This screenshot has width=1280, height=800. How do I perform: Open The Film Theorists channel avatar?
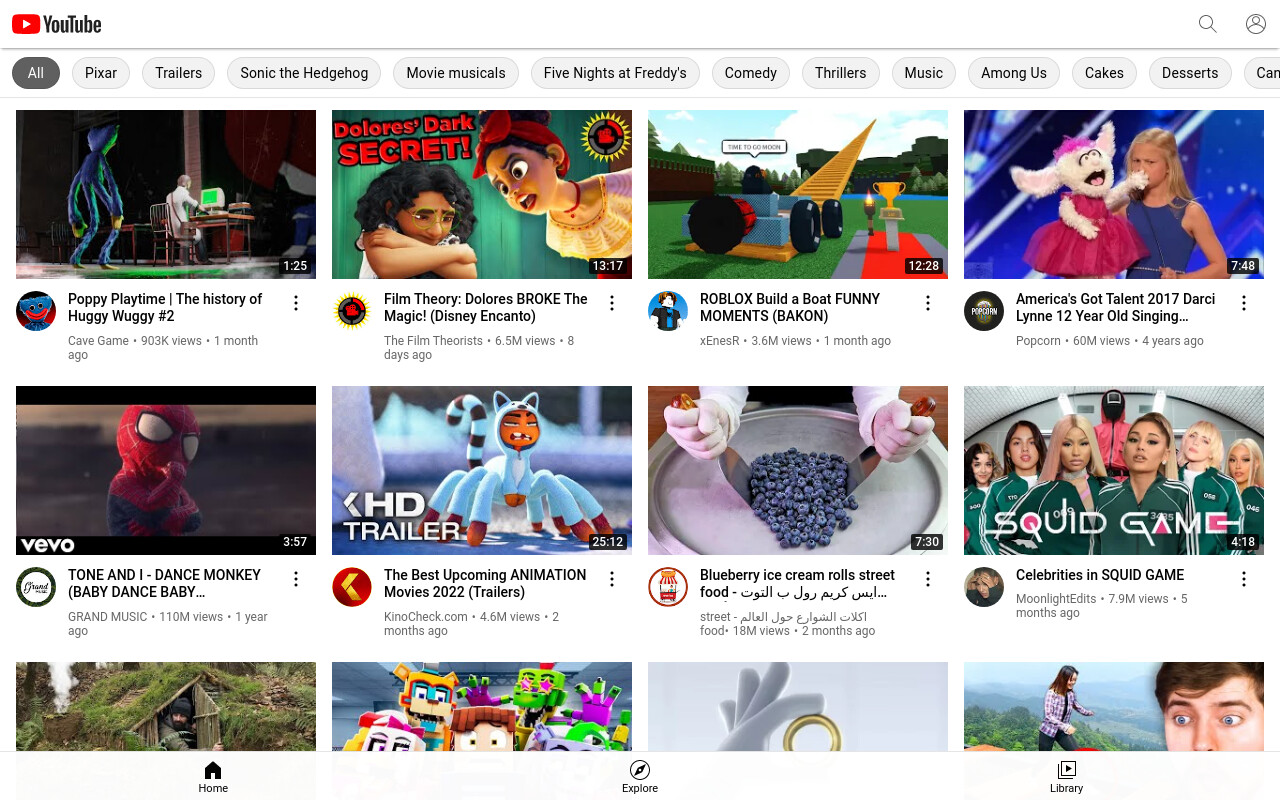(x=352, y=311)
